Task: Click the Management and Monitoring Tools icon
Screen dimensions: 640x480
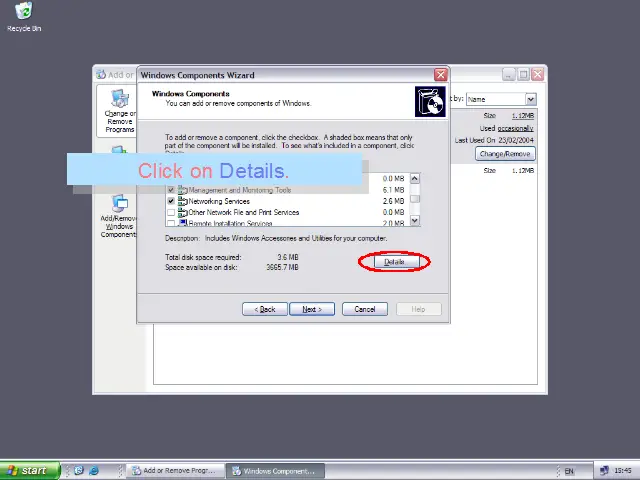Action: click(x=183, y=190)
